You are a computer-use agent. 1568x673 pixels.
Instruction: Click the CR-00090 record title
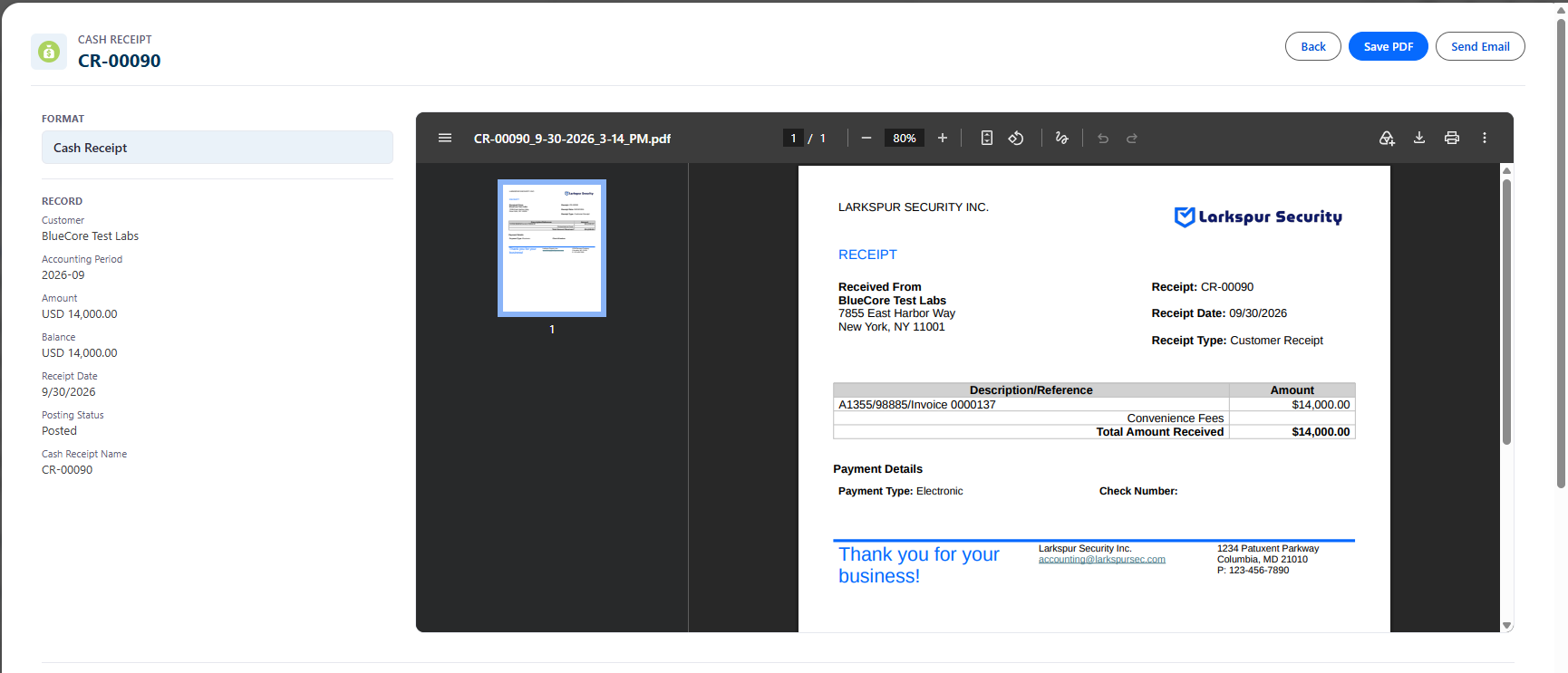point(119,61)
